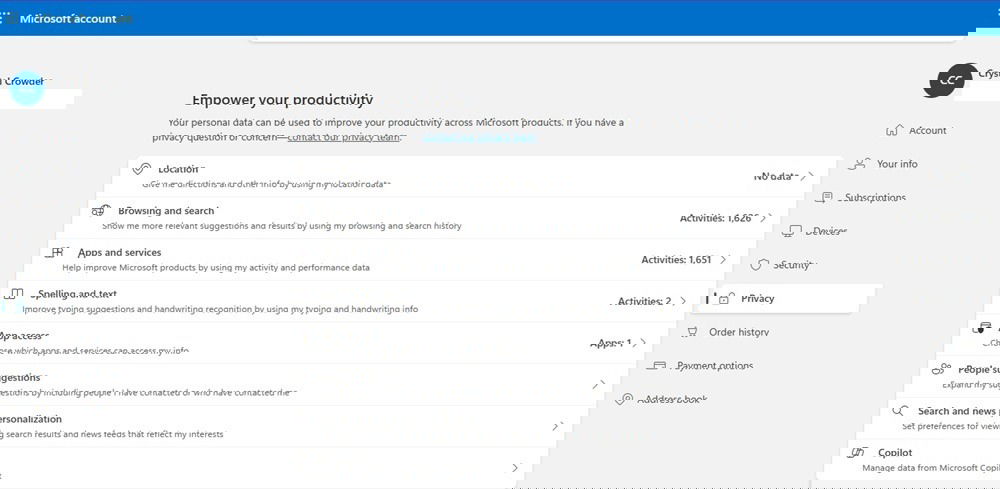Open Address book in navigation
Image resolution: width=1000 pixels, height=489 pixels.
(672, 400)
